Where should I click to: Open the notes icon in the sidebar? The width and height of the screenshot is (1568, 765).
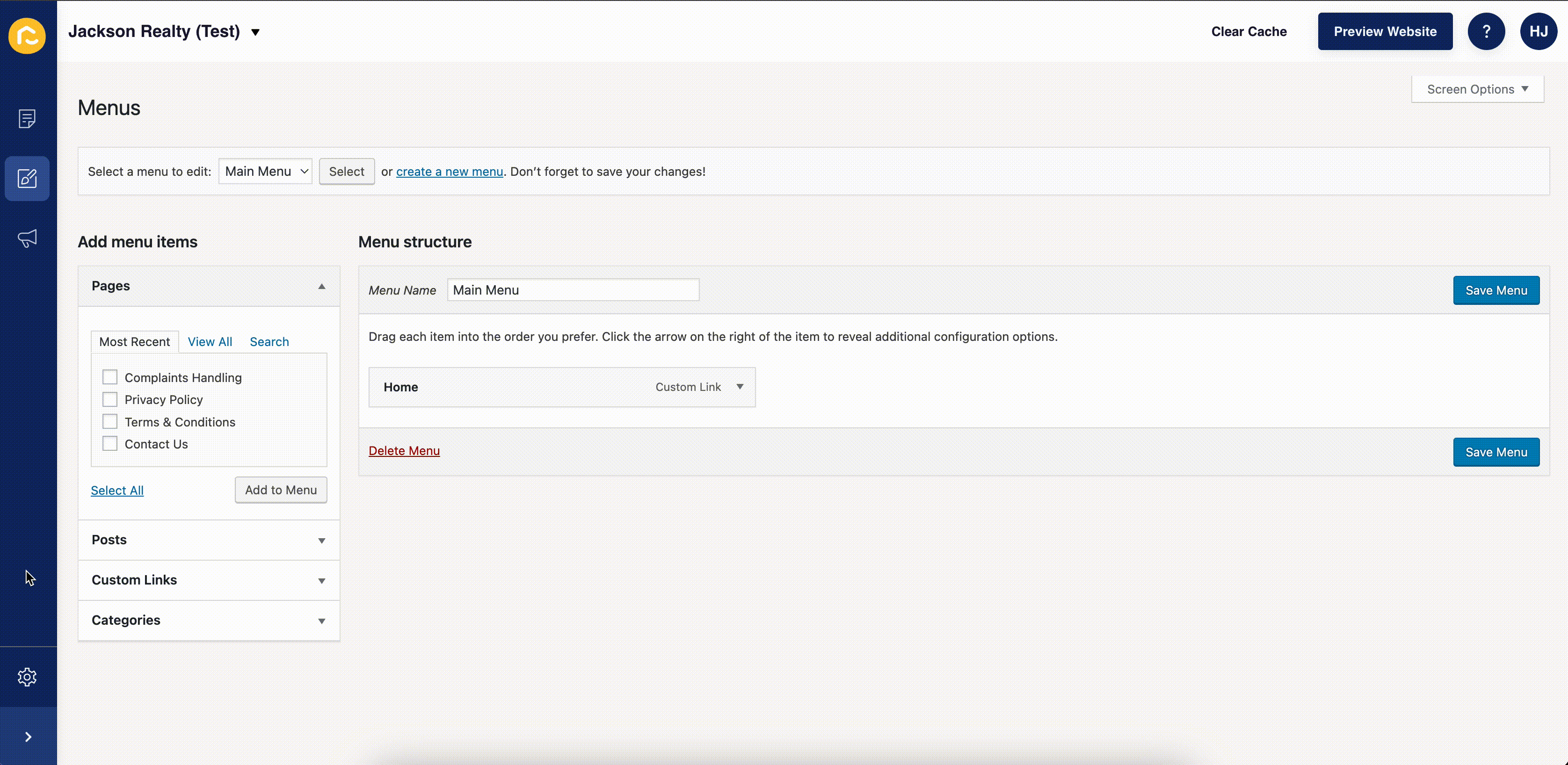pyautogui.click(x=27, y=118)
